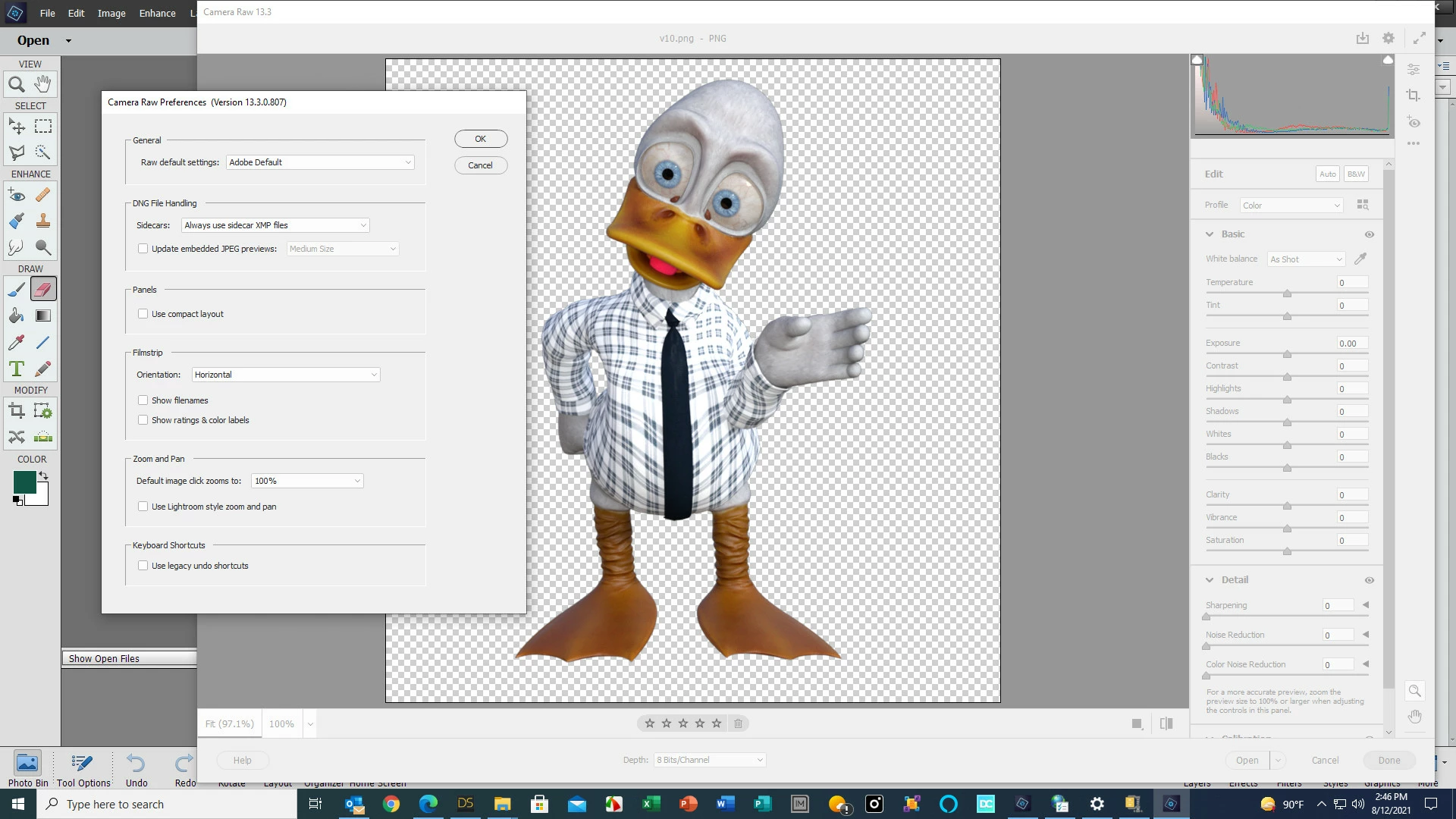Viewport: 1456px width, 819px height.
Task: Pick the Horizontal Type tool
Action: point(16,369)
